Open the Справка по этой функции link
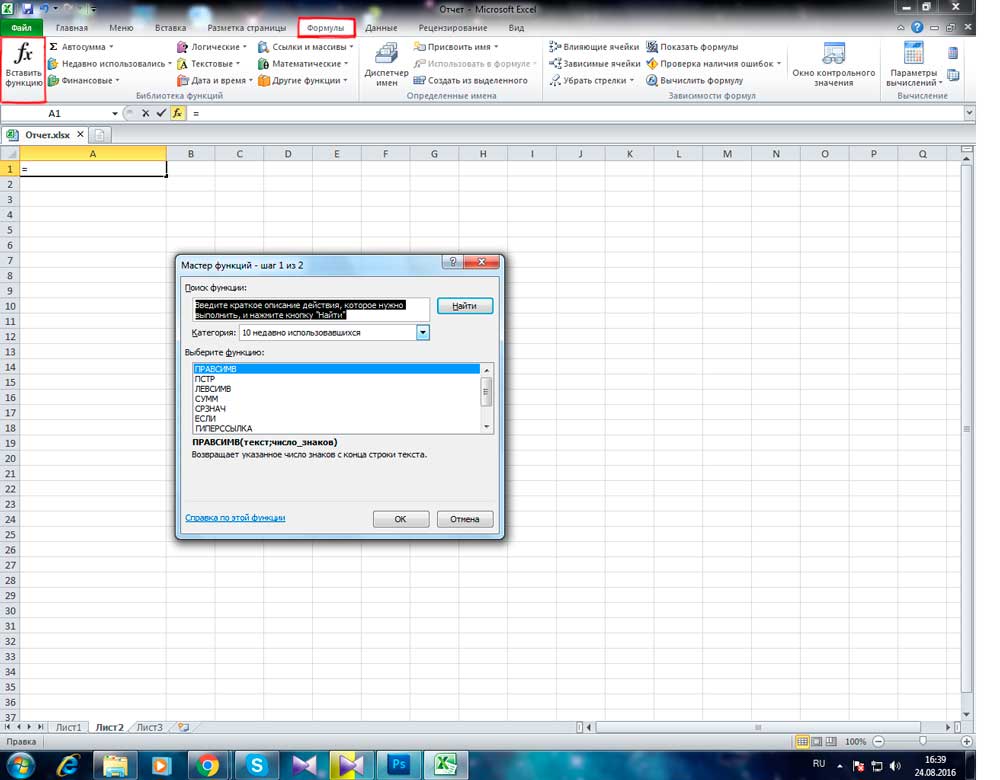This screenshot has width=1000, height=780. (x=235, y=518)
